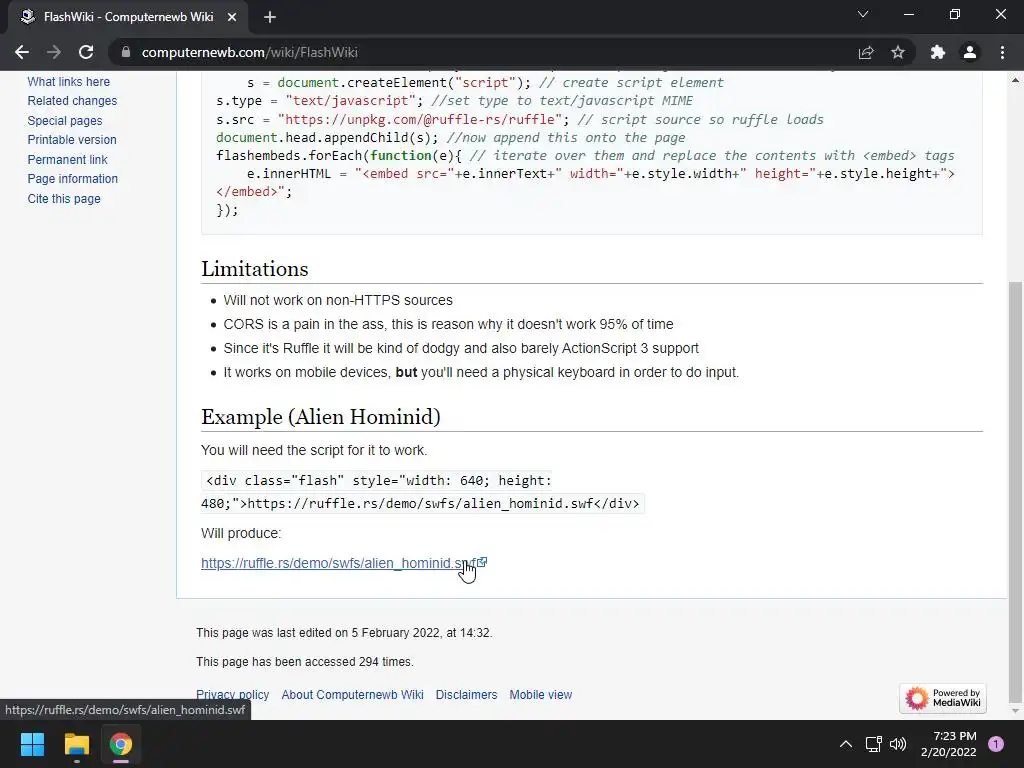The height and width of the screenshot is (768, 1024).
Task: Open the clock showing 7:23 PM
Action: point(948,744)
